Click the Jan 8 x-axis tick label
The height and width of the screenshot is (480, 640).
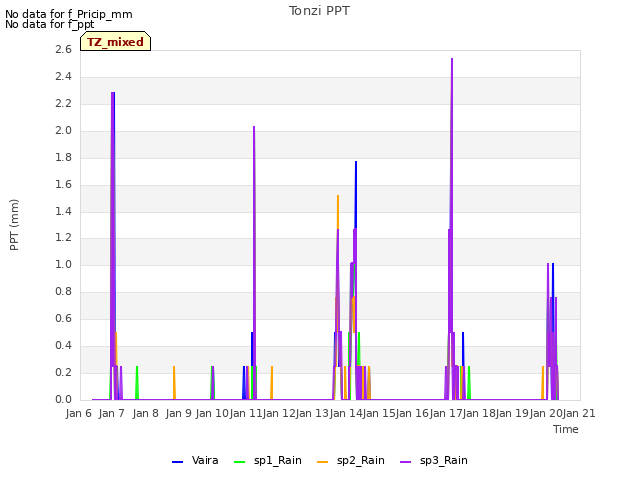(145, 413)
